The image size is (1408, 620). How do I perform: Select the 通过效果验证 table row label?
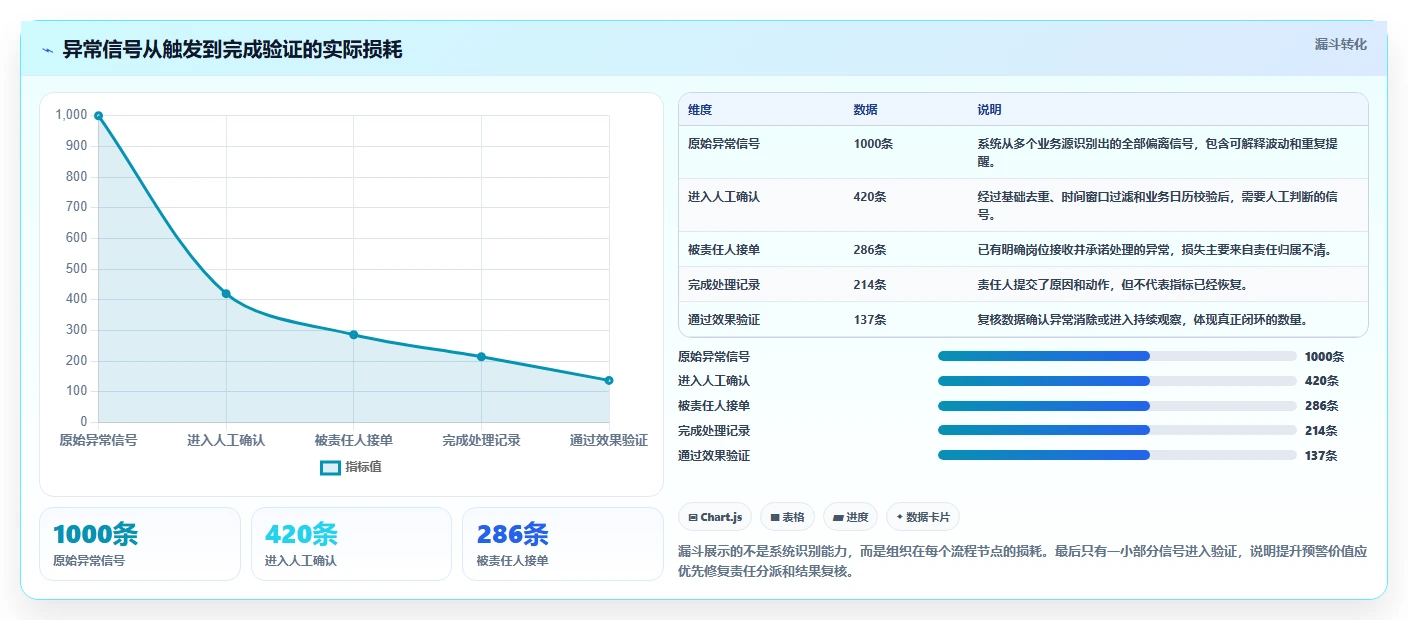(x=724, y=320)
